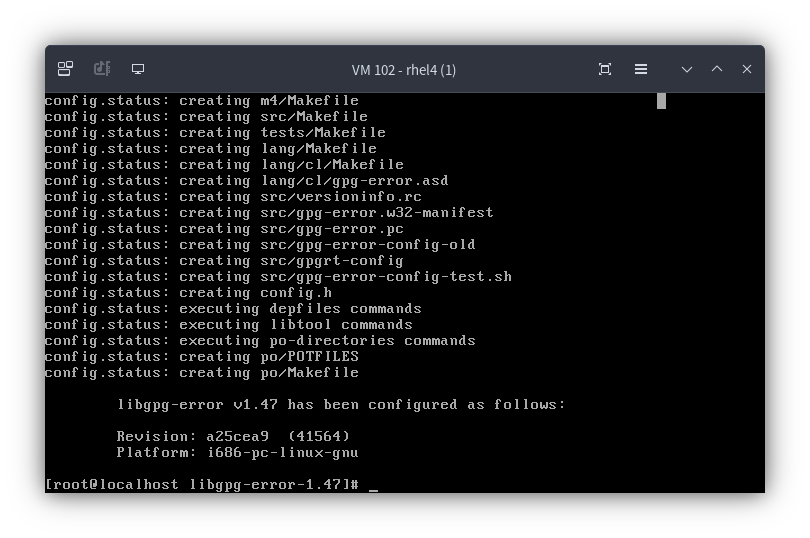The image size is (810, 538).
Task: Click the 'creating m4/Makefile' output line
Action: [x=201, y=101]
